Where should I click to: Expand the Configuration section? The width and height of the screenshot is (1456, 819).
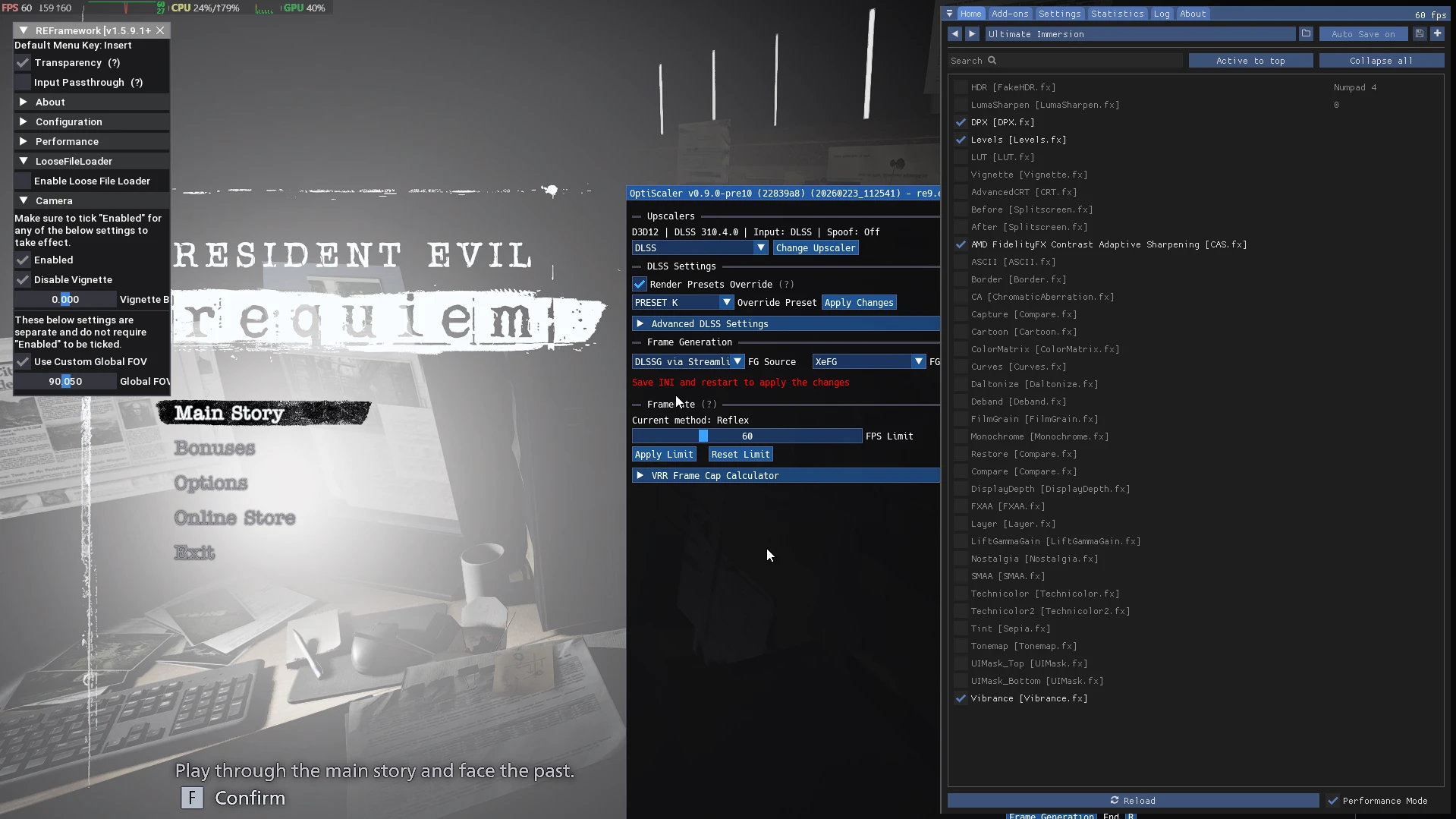(92, 122)
